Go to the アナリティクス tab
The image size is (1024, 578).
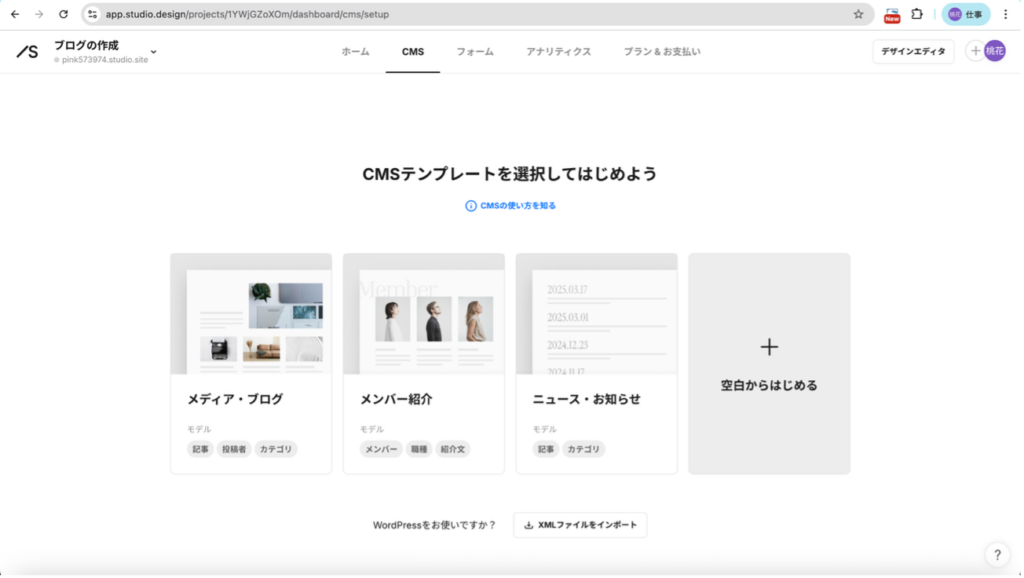(558, 51)
